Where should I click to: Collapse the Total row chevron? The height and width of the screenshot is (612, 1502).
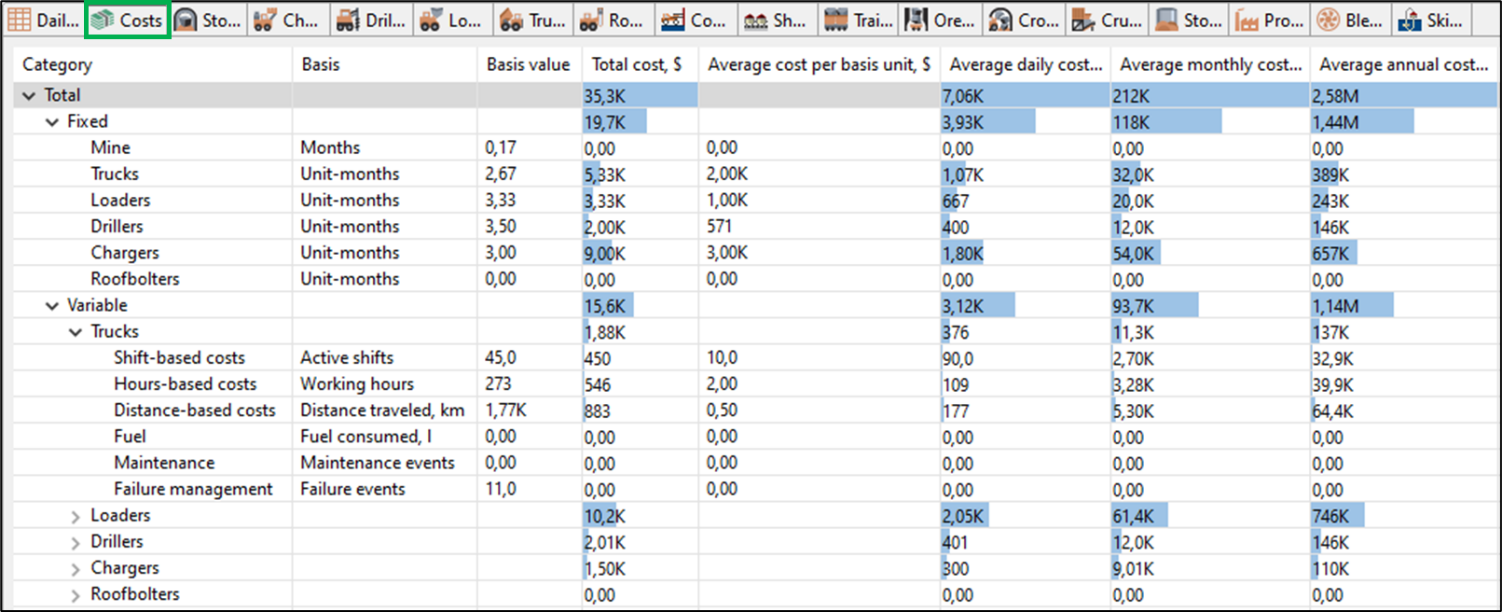(28, 96)
